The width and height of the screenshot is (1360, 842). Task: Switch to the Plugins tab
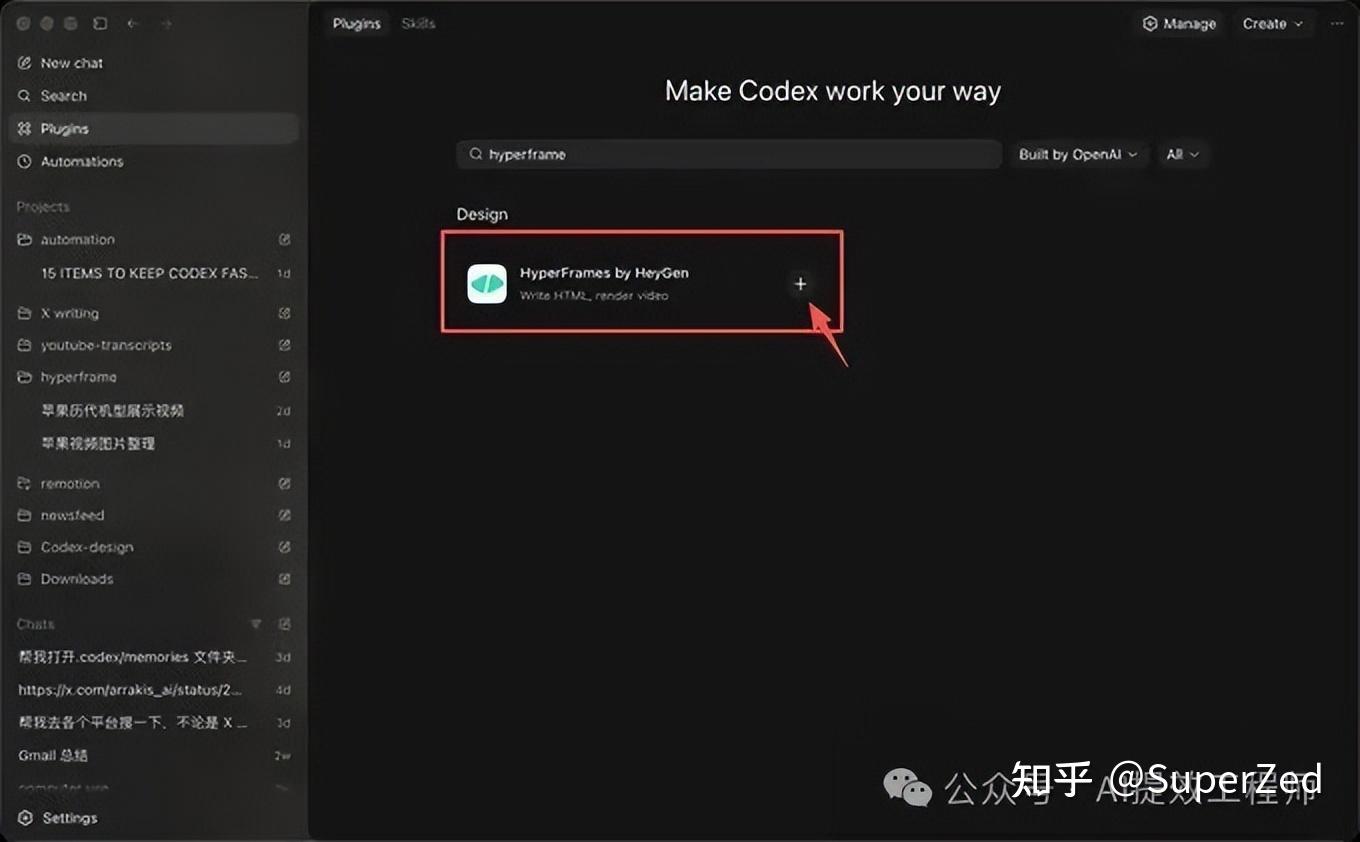(357, 23)
